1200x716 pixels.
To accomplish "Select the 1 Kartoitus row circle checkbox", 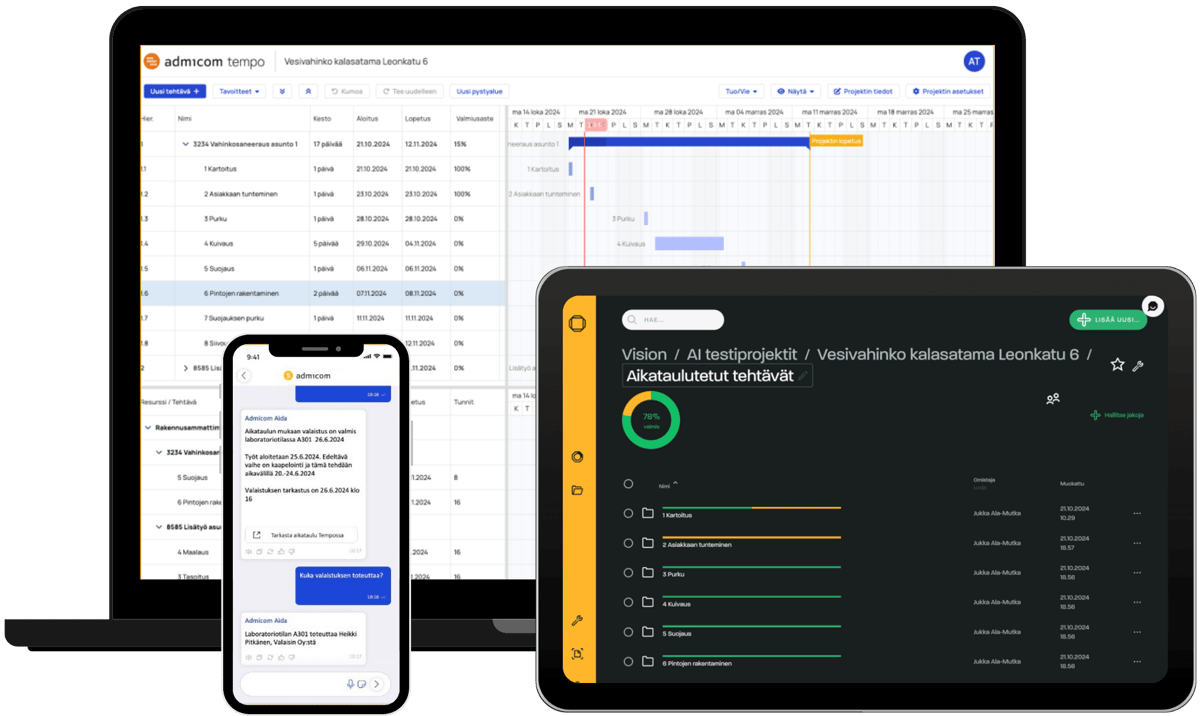I will pos(628,513).
